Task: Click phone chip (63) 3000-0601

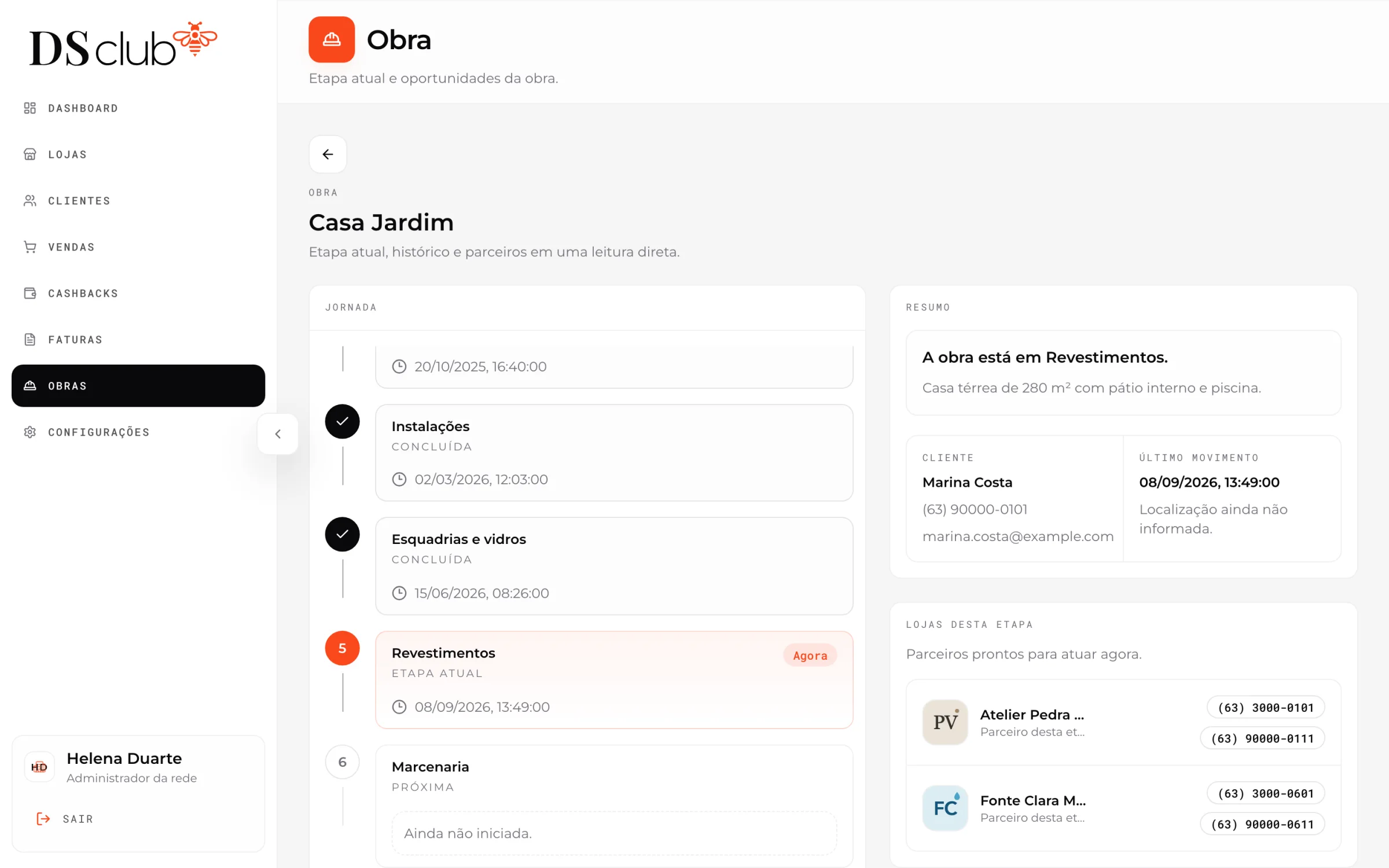Action: 1266,793
